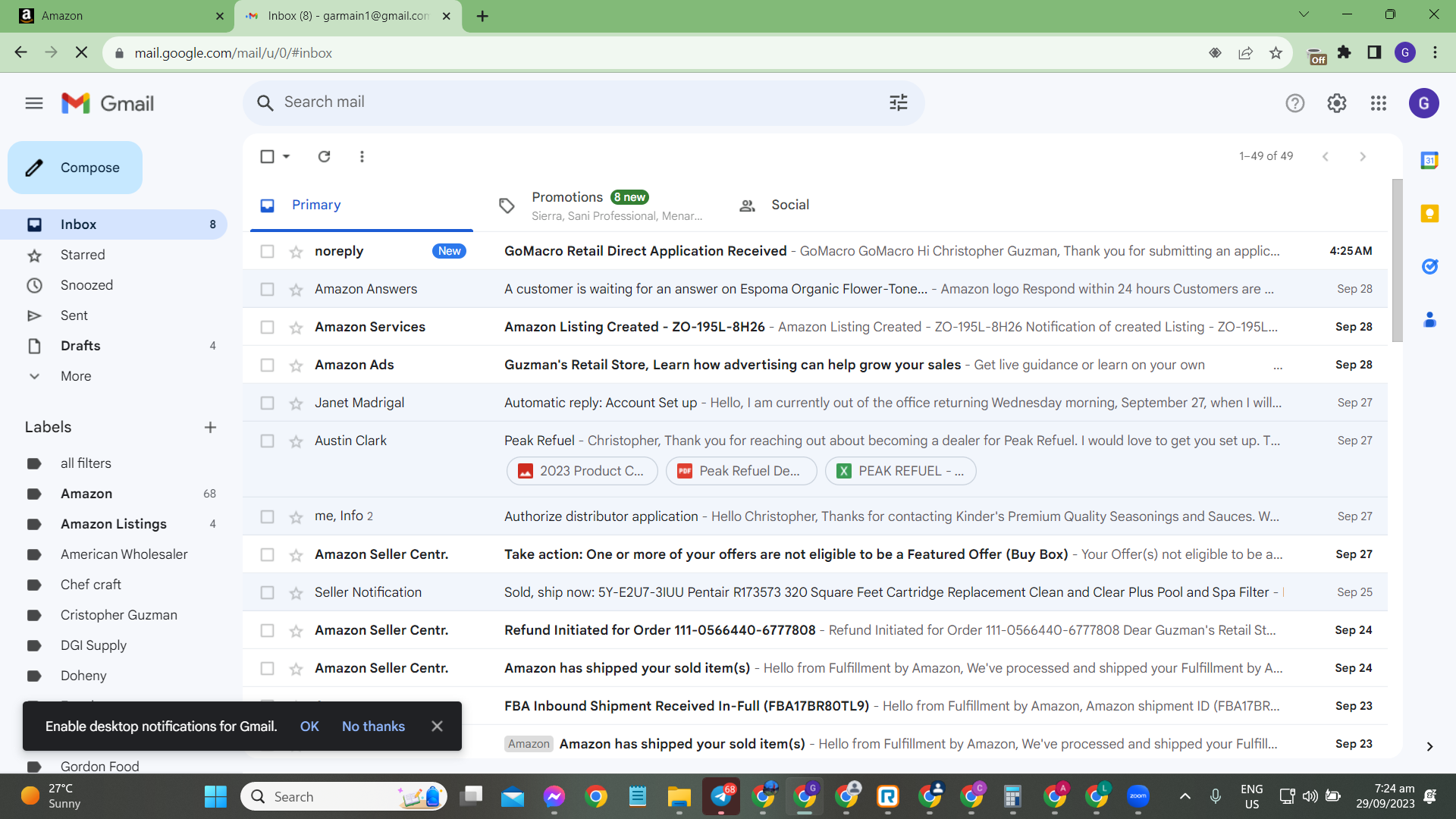Show hidden system tray icons
The image size is (1456, 819).
coord(1185,796)
